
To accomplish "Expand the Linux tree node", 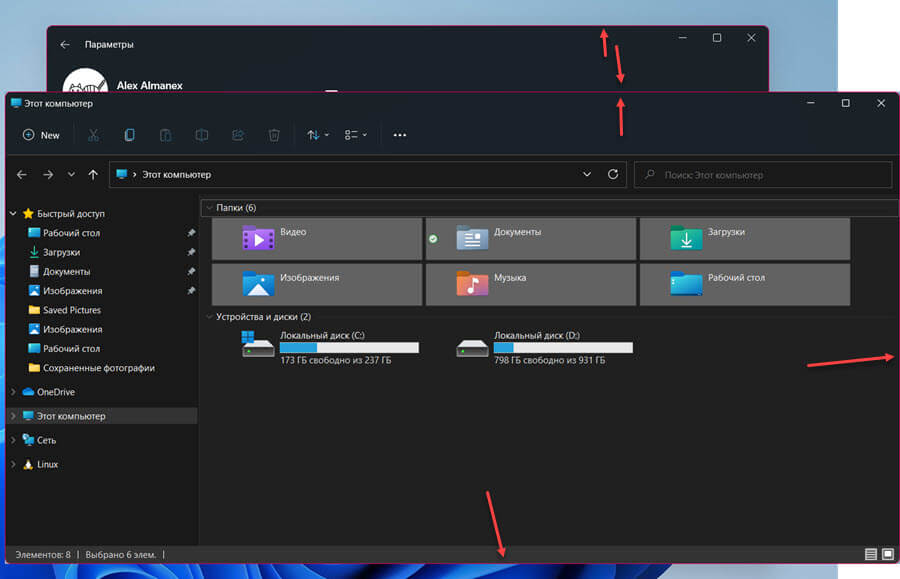I will [13, 464].
